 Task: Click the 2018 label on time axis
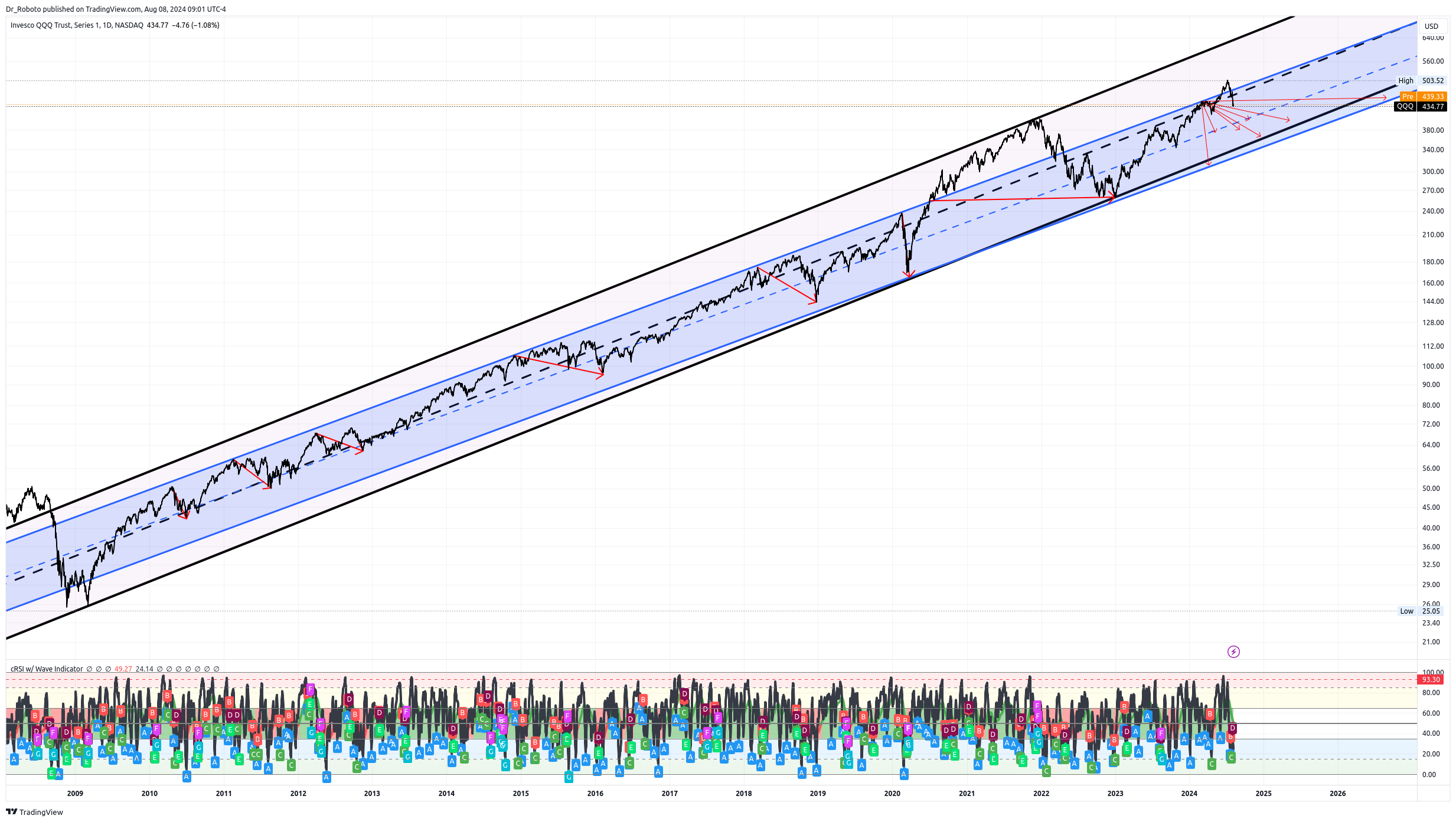coord(744,793)
